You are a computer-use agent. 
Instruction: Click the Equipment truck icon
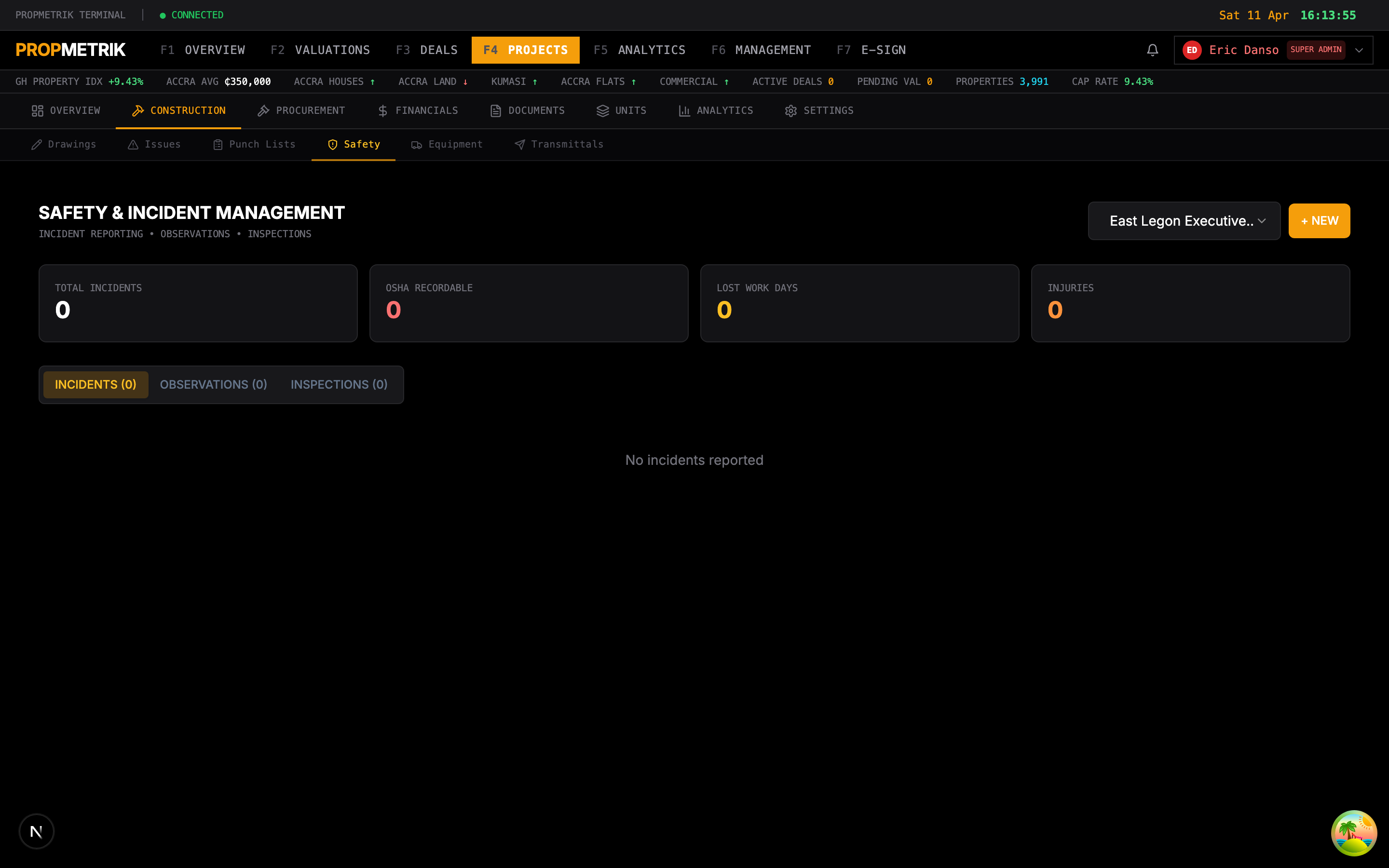(x=417, y=145)
